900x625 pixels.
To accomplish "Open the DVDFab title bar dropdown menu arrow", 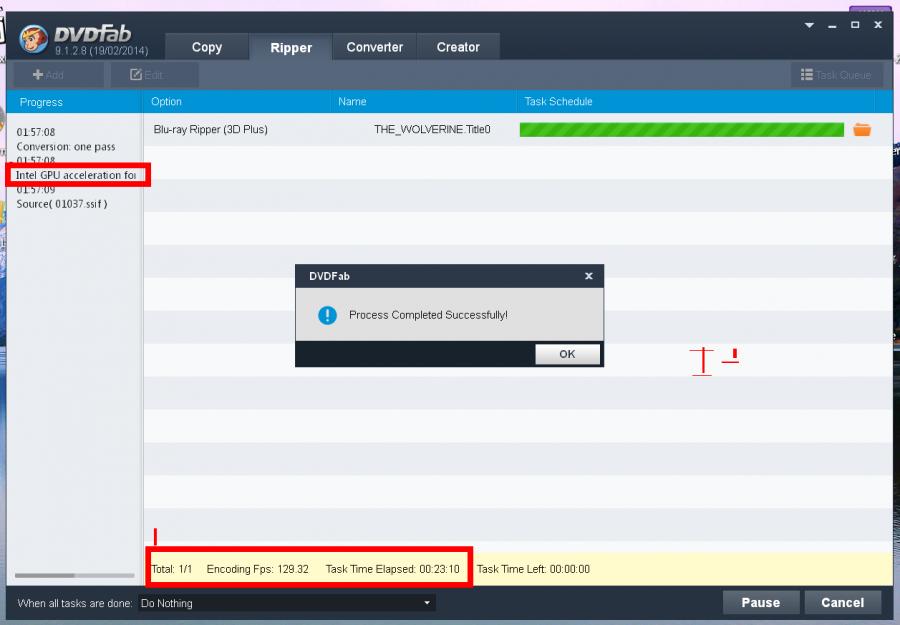I will point(809,25).
